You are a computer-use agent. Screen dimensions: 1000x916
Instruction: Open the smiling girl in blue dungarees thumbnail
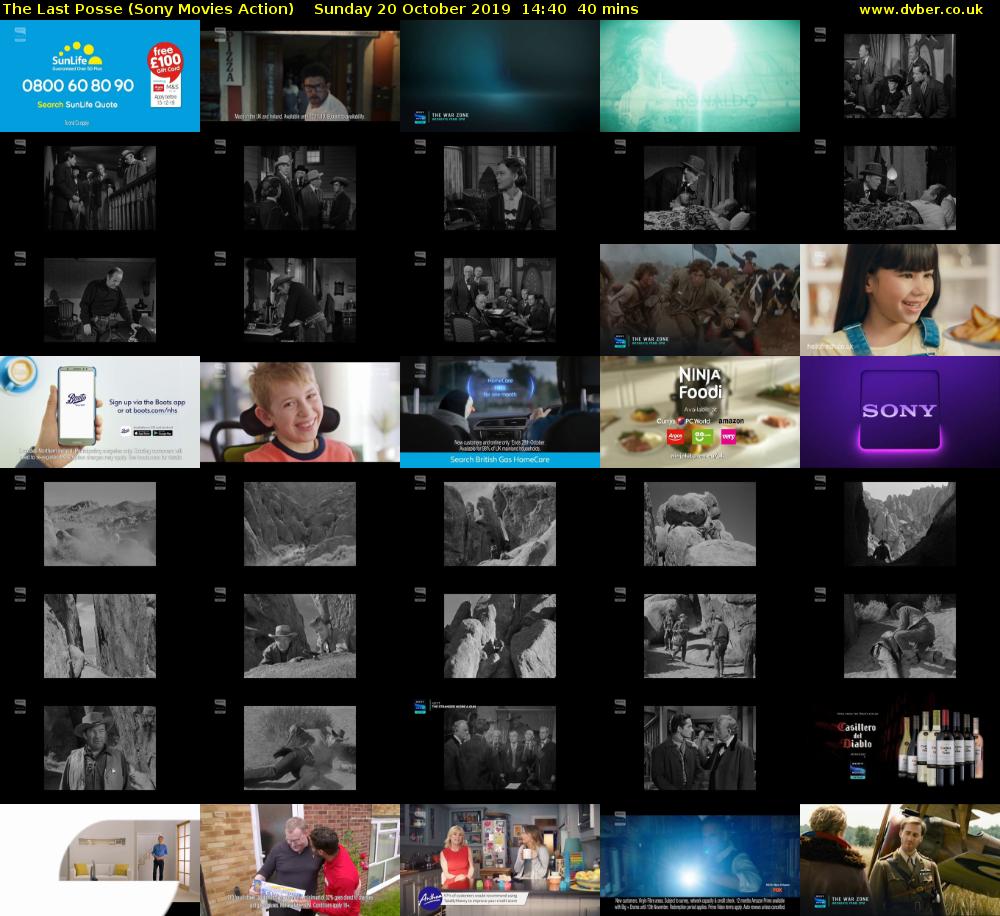point(900,300)
